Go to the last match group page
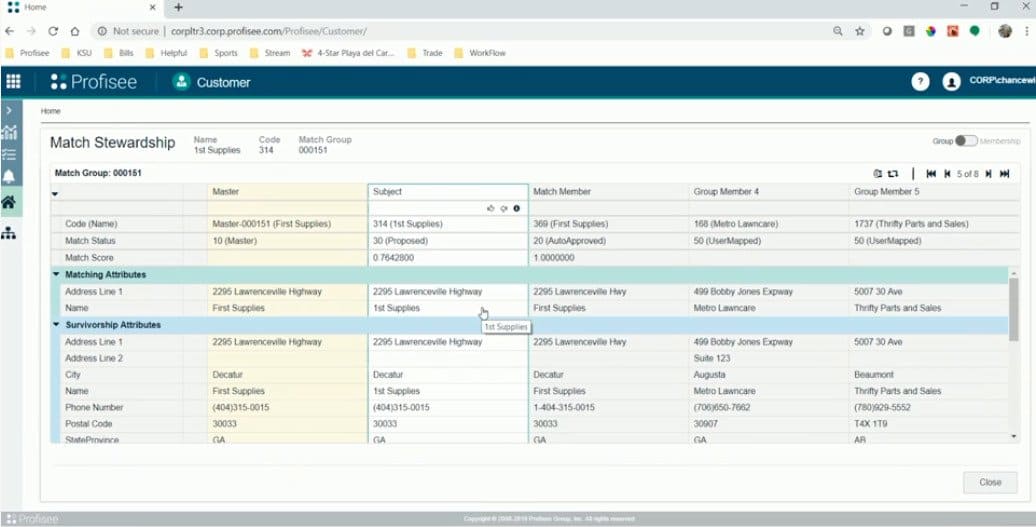1036x527 pixels. (x=1004, y=174)
